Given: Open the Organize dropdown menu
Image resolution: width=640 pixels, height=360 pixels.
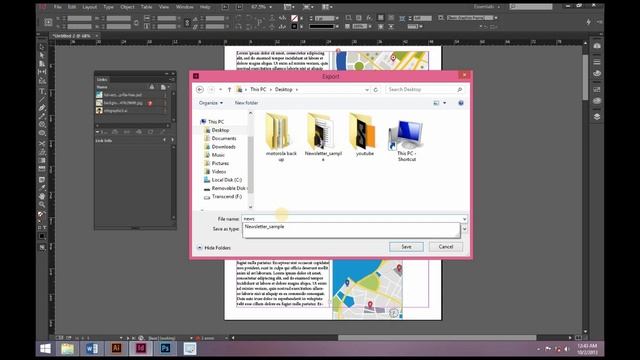Looking at the screenshot, I should pos(211,103).
